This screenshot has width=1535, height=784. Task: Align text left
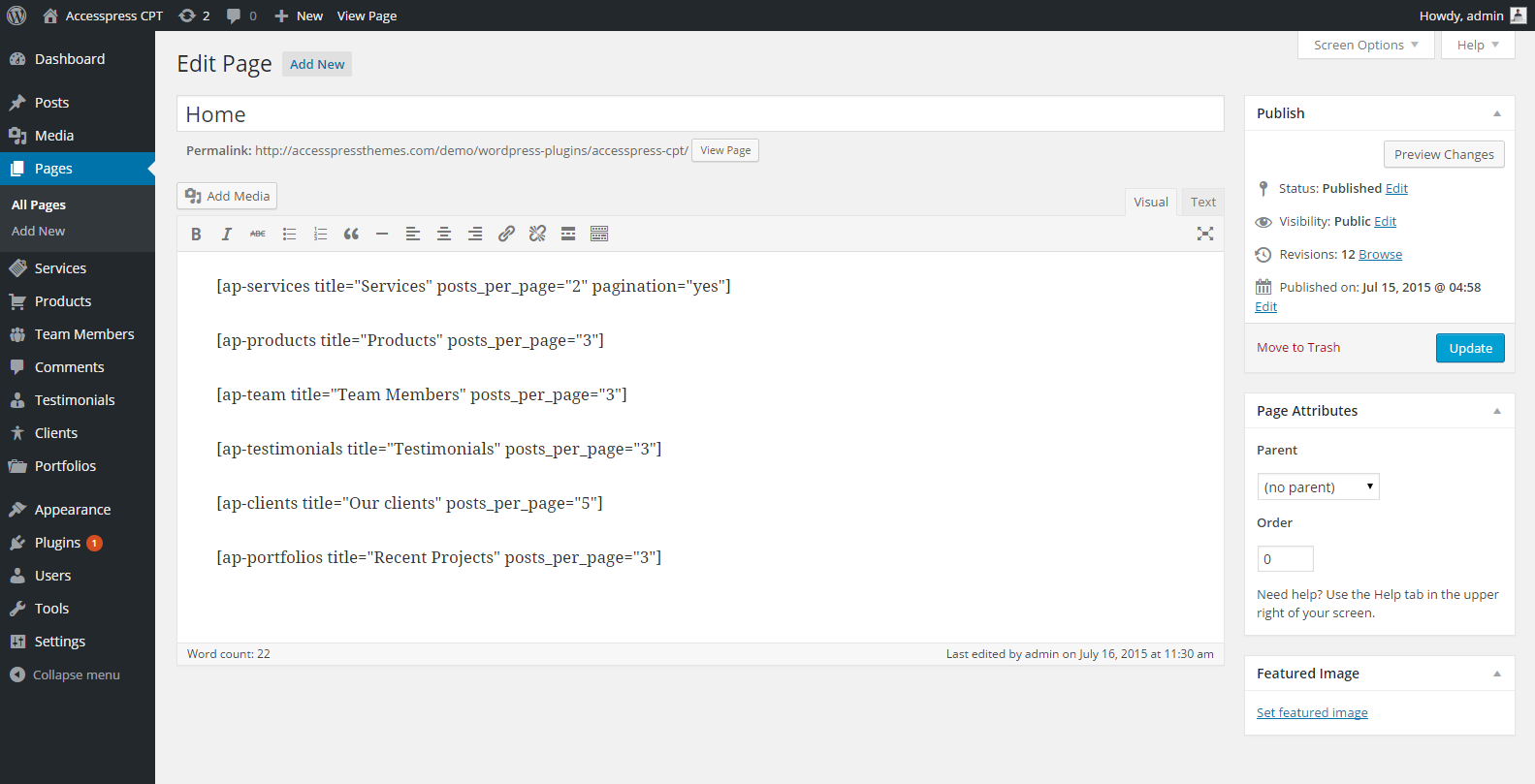tap(413, 234)
